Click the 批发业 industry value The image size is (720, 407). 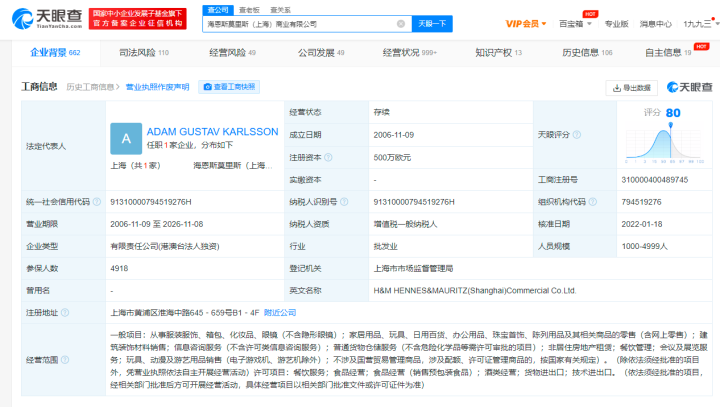click(x=385, y=246)
